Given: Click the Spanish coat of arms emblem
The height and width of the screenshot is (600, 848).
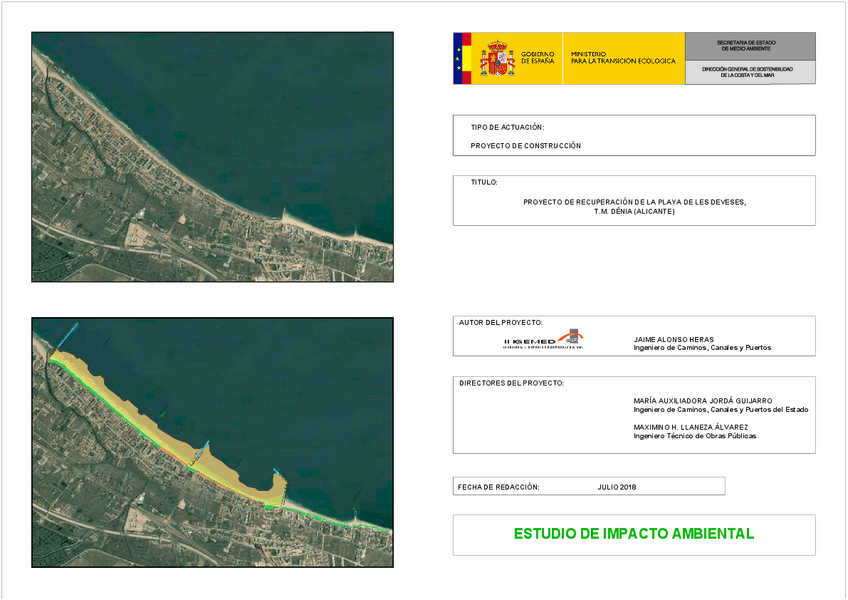Looking at the screenshot, I should pyautogui.click(x=497, y=58).
